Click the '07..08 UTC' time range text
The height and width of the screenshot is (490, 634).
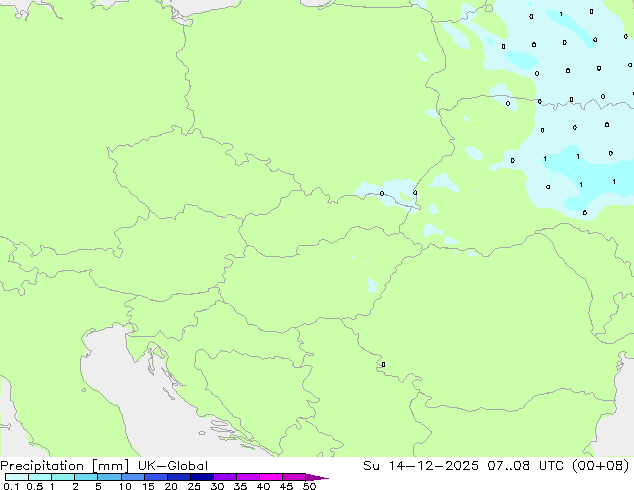(527, 466)
